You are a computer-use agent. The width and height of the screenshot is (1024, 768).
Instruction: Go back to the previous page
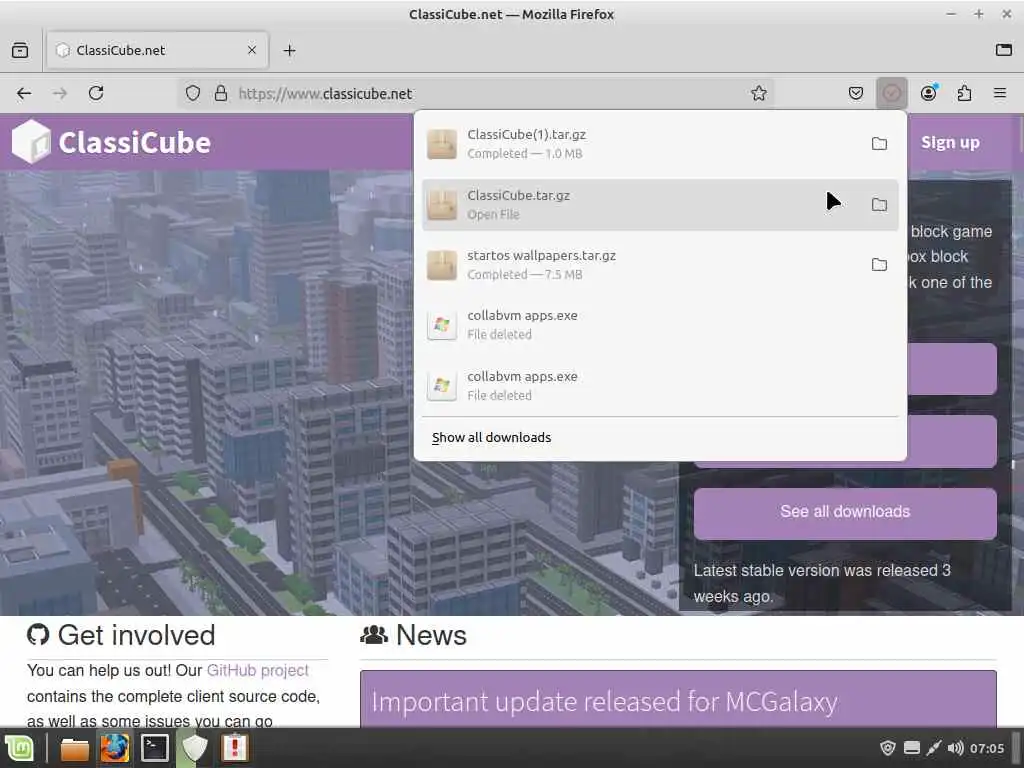click(x=24, y=93)
